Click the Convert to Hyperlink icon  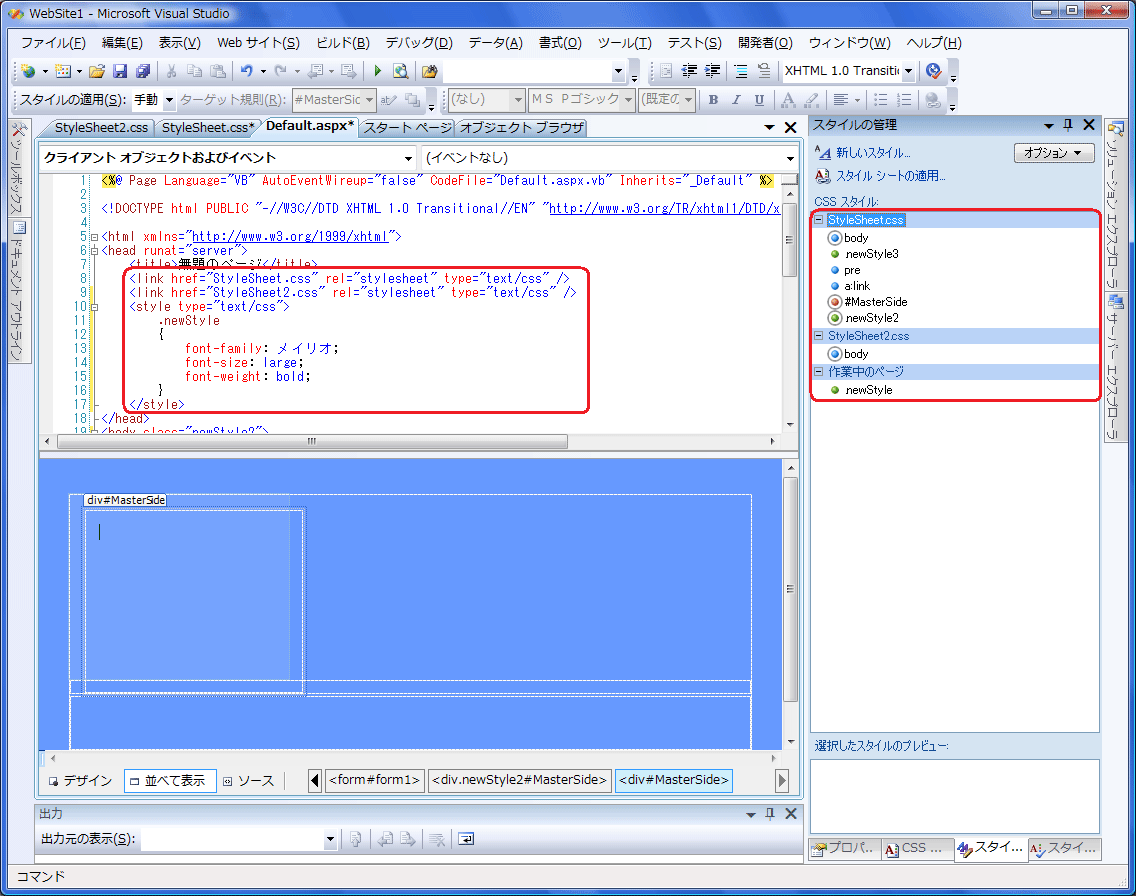(x=933, y=100)
